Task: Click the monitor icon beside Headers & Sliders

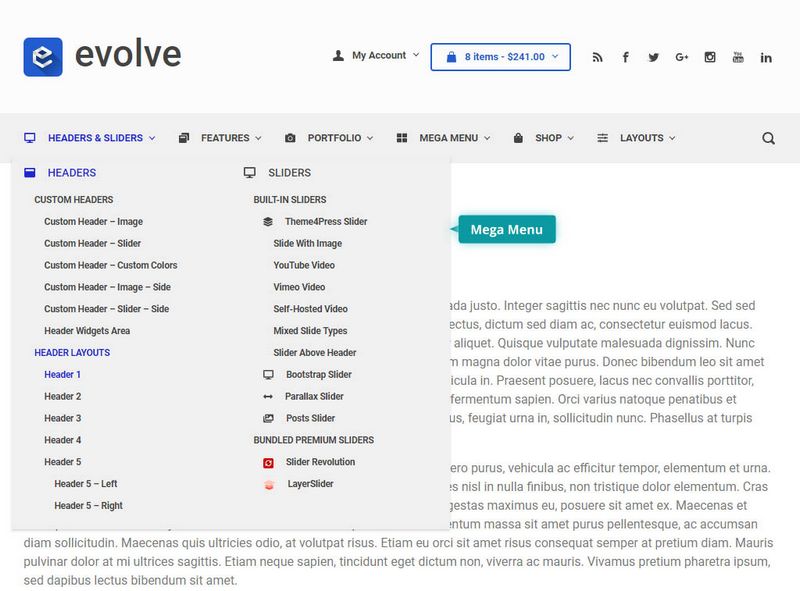Action: 30,138
